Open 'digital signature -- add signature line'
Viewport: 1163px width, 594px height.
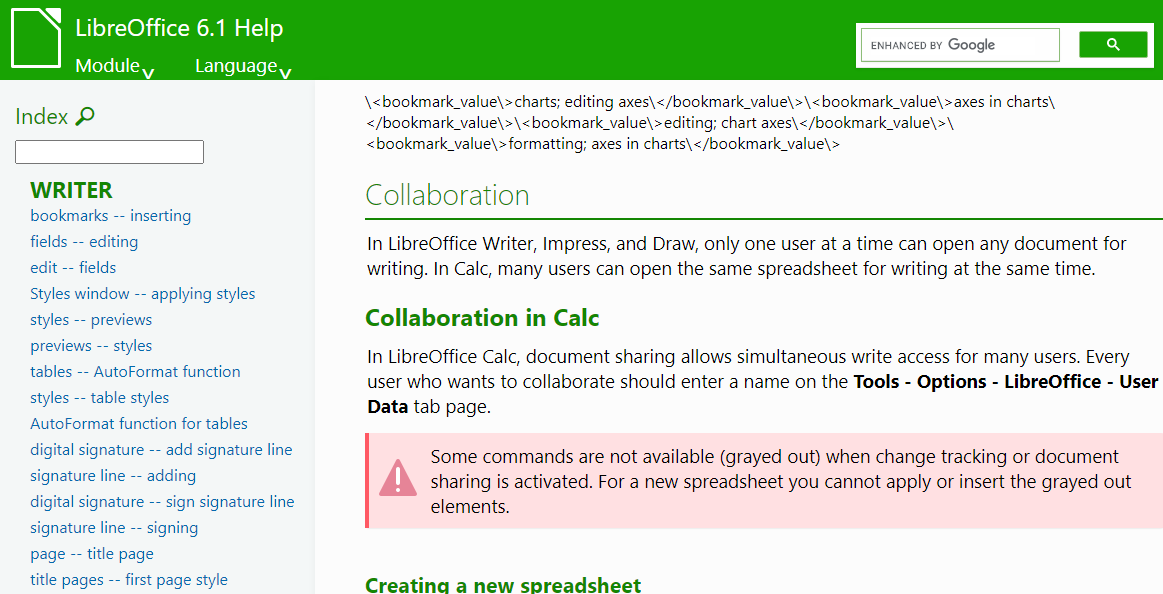(x=161, y=449)
